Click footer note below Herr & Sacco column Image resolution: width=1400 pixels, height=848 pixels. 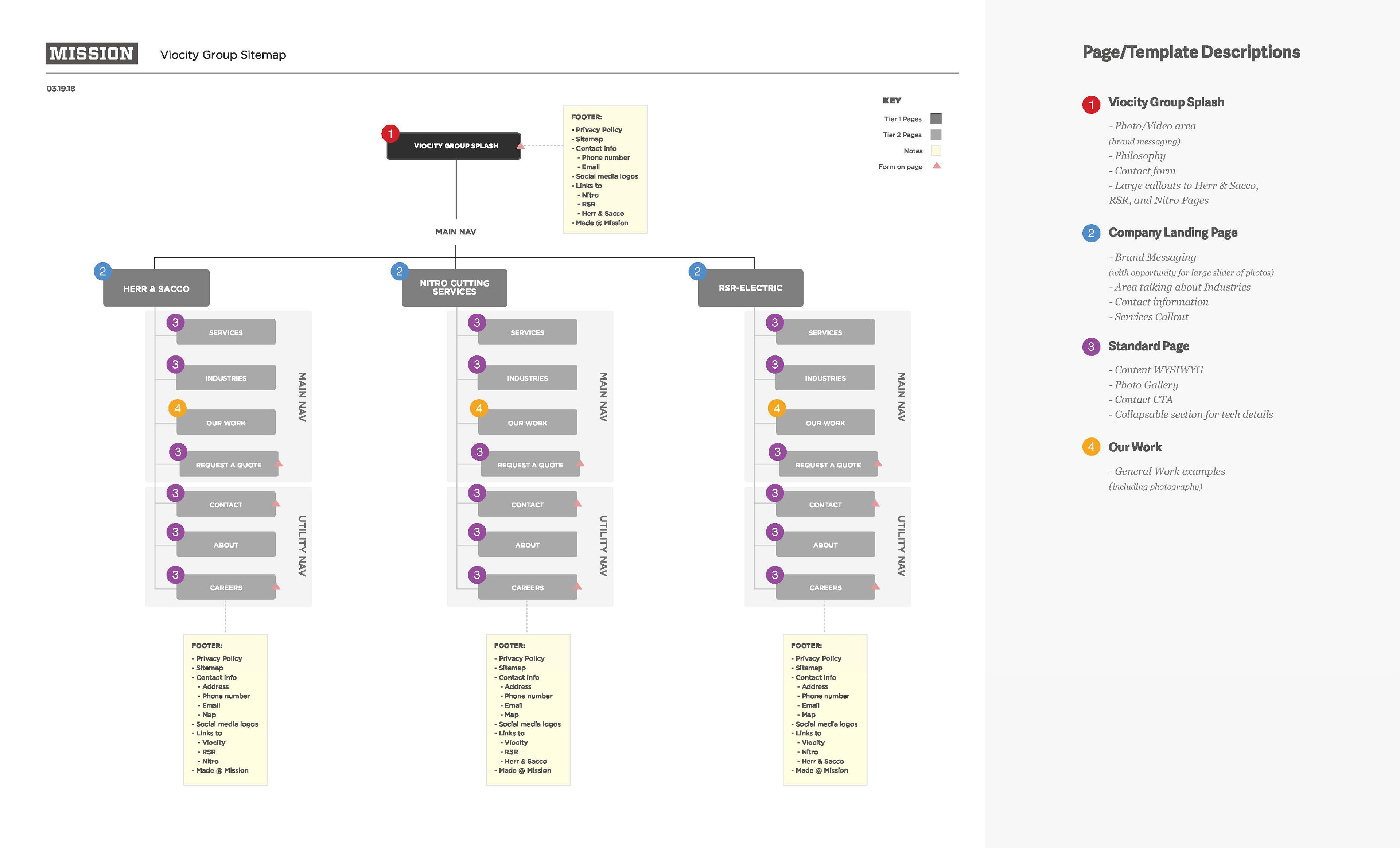226,709
